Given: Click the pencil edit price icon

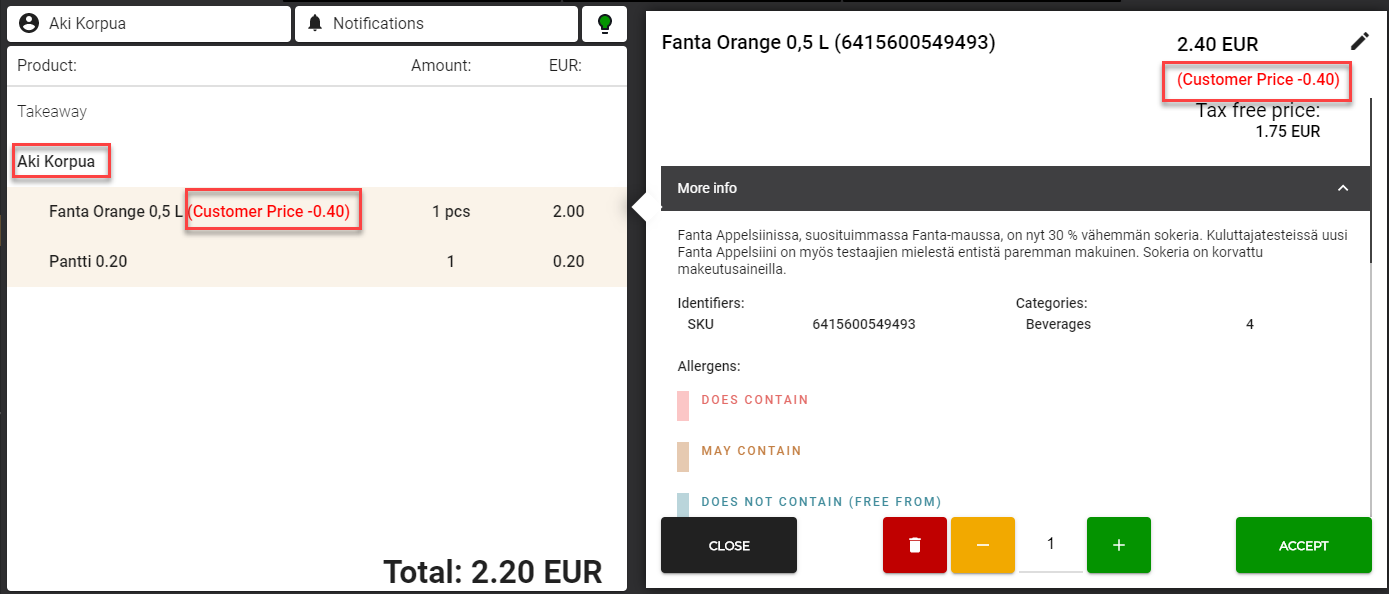Looking at the screenshot, I should [x=1359, y=41].
